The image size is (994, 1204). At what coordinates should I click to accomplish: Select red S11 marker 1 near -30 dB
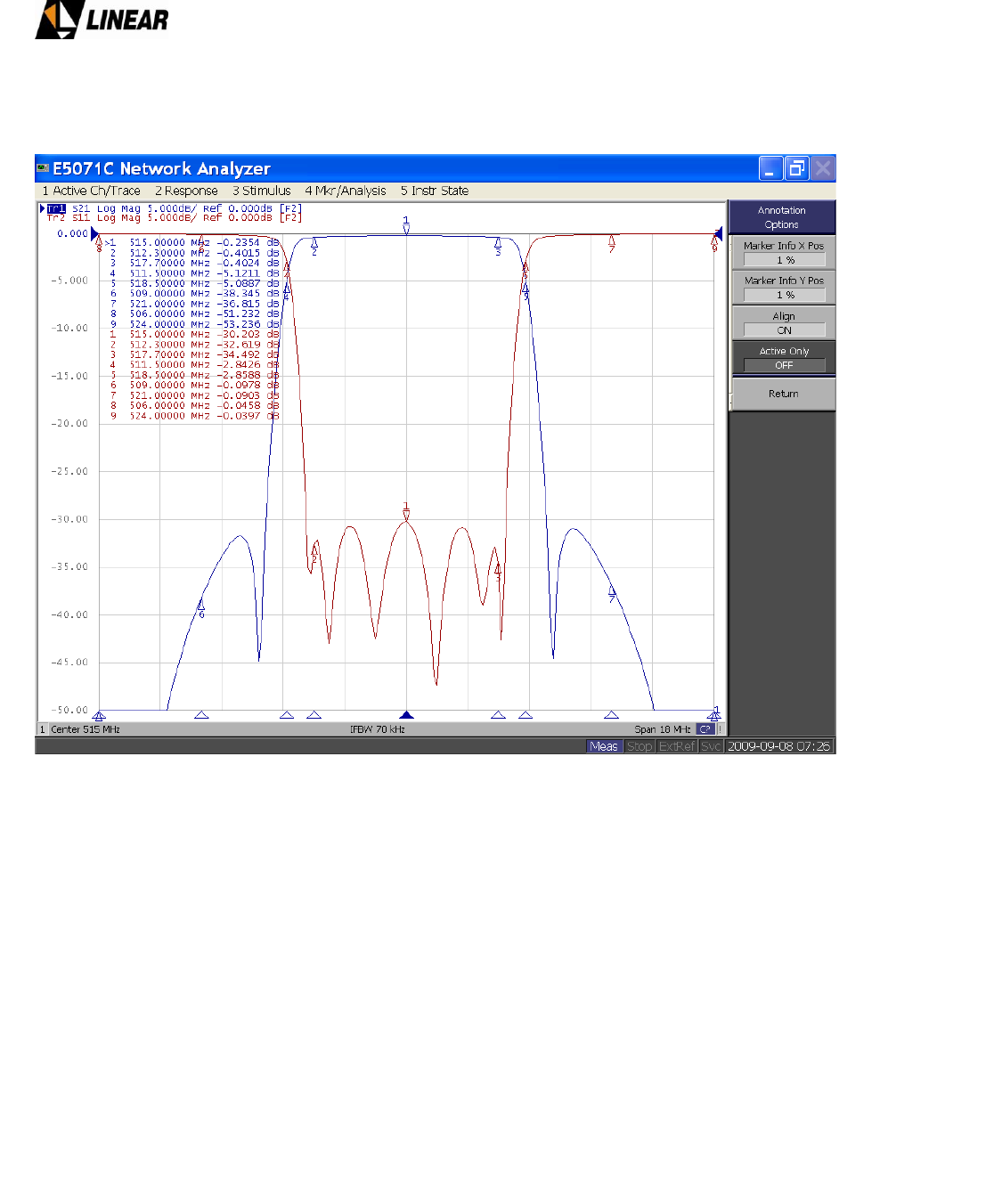406,510
